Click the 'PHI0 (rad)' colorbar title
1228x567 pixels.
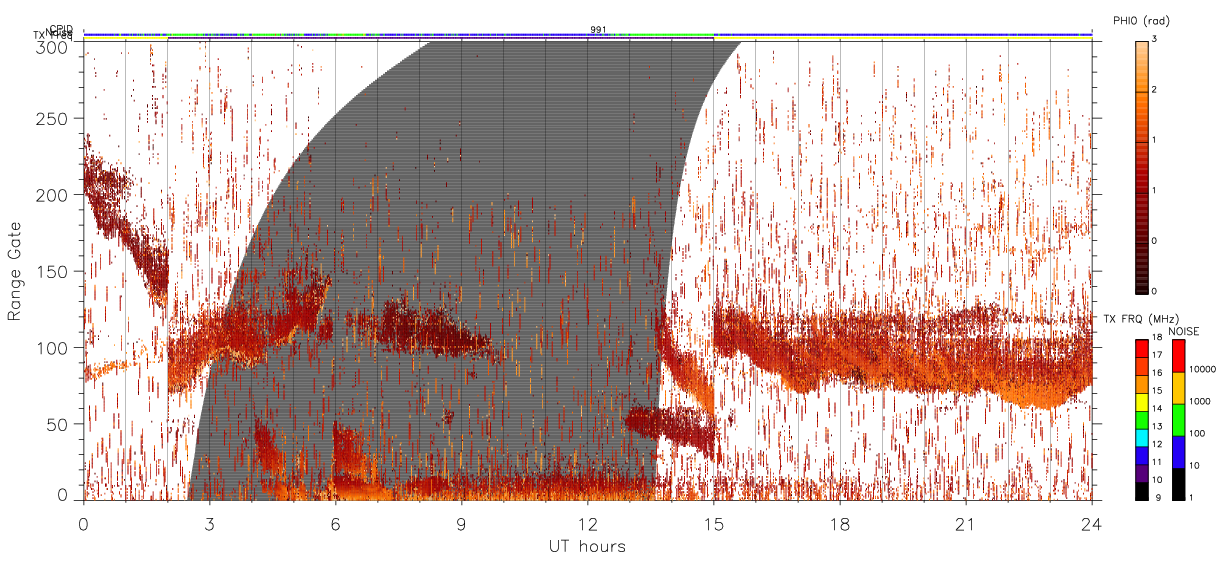pos(1141,21)
